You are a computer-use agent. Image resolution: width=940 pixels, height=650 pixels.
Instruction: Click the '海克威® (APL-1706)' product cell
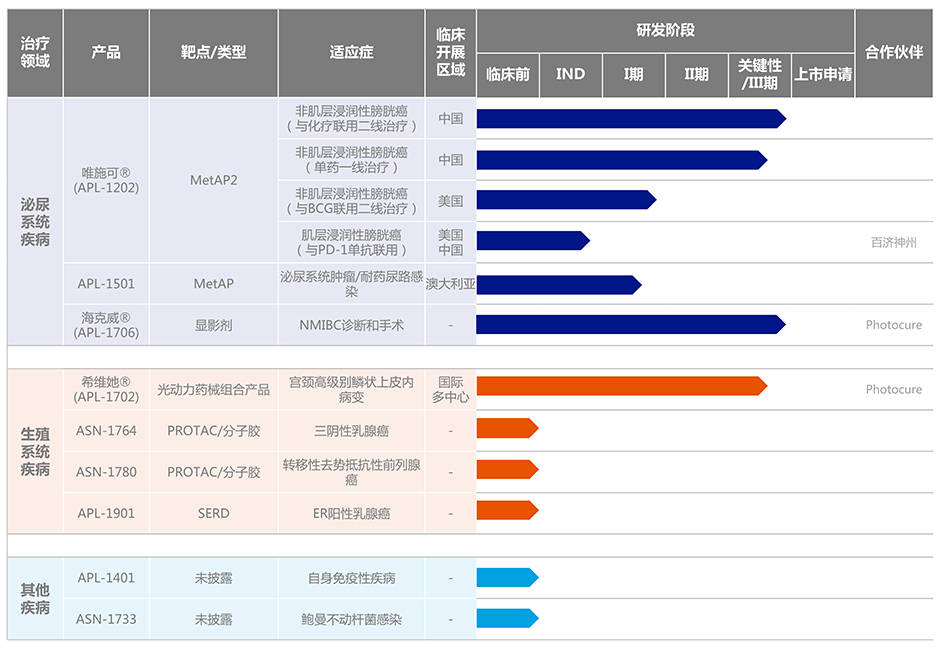click(106, 325)
